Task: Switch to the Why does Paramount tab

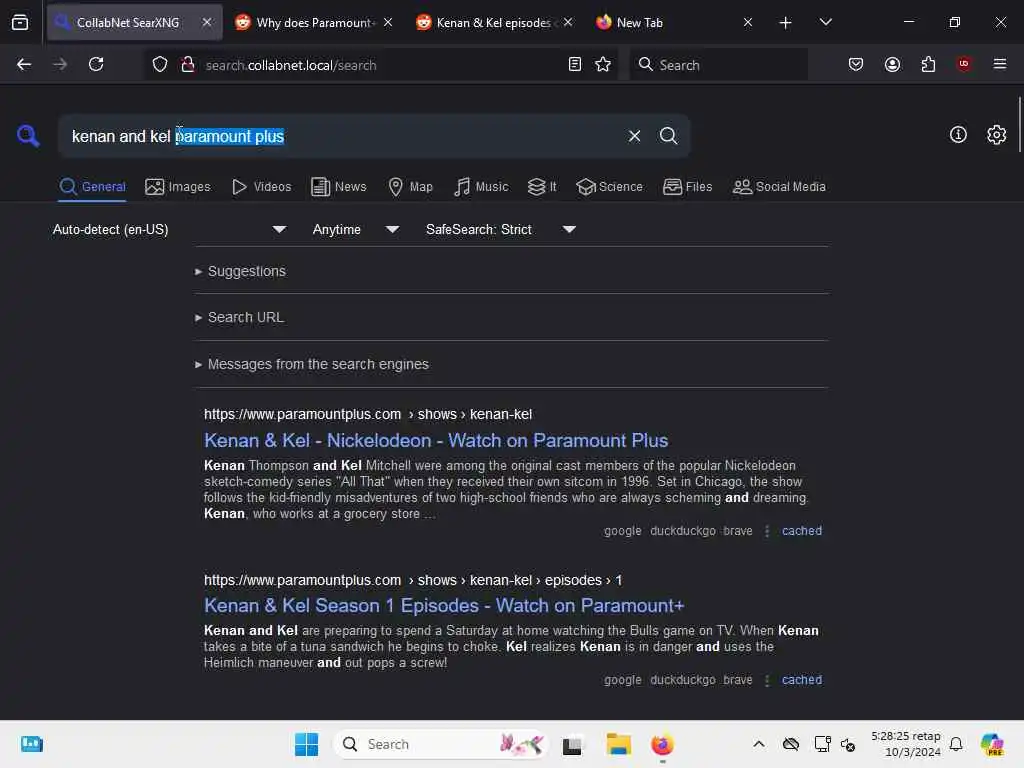Action: click(x=314, y=23)
